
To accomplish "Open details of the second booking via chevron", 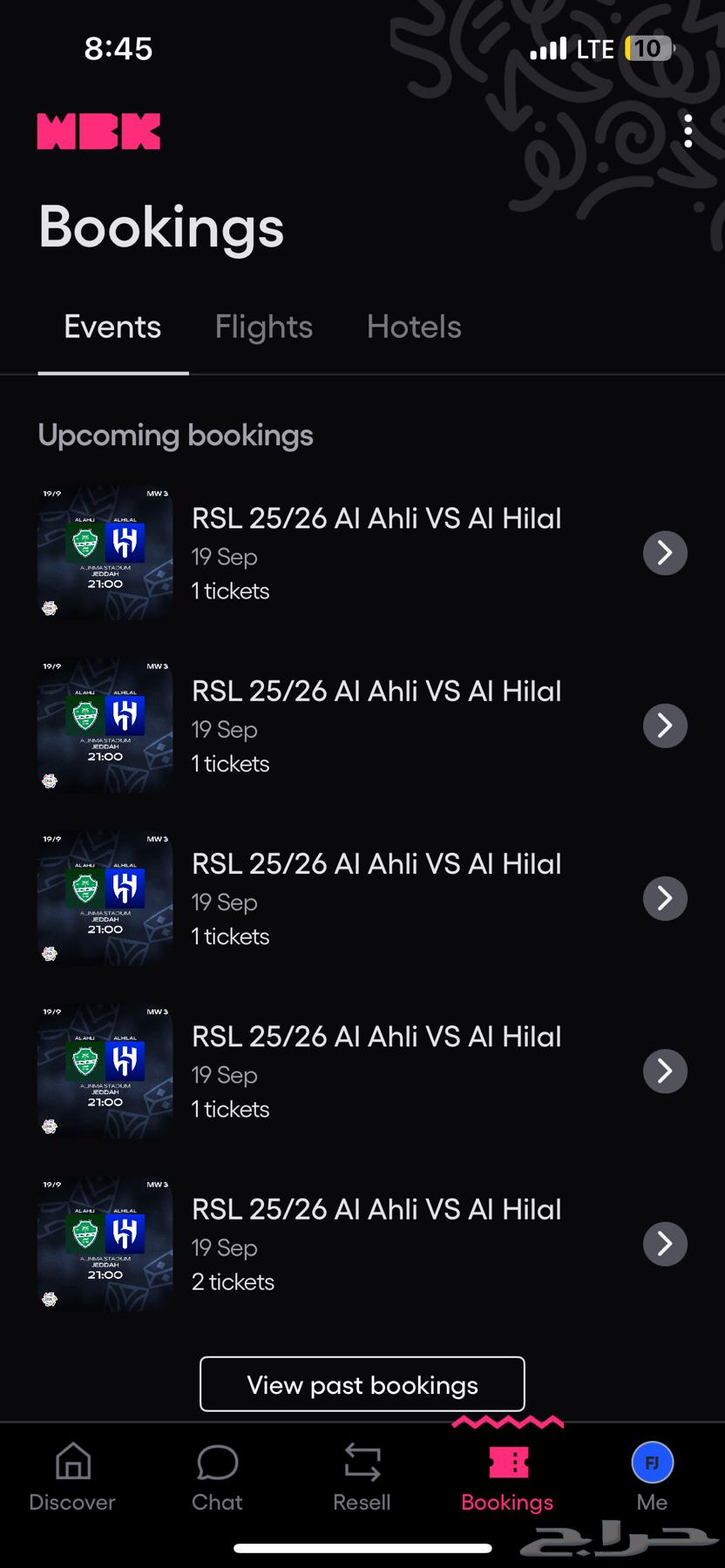I will pyautogui.click(x=665, y=725).
